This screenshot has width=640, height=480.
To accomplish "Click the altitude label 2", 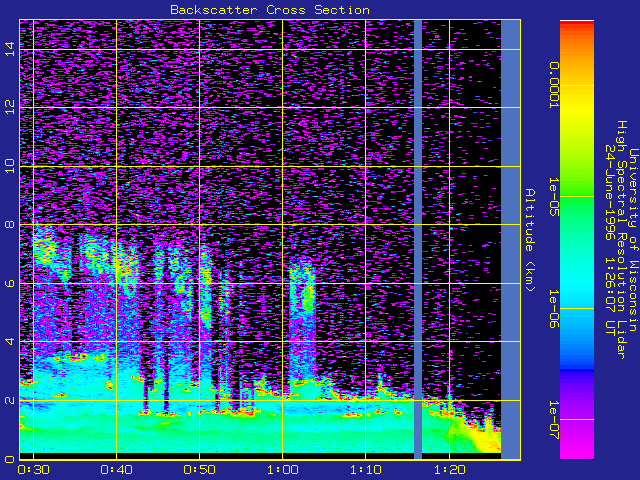I will pos(10,400).
